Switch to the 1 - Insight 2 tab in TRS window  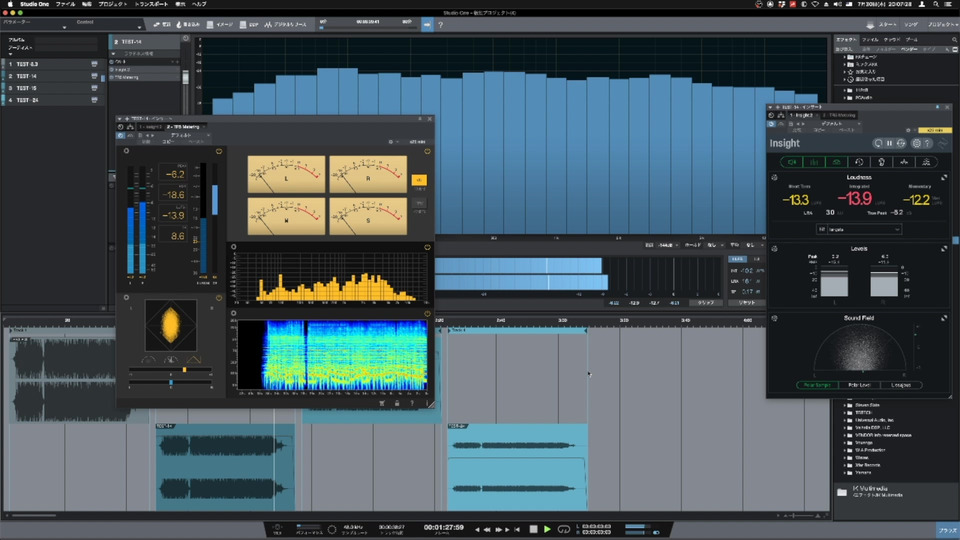(151, 127)
